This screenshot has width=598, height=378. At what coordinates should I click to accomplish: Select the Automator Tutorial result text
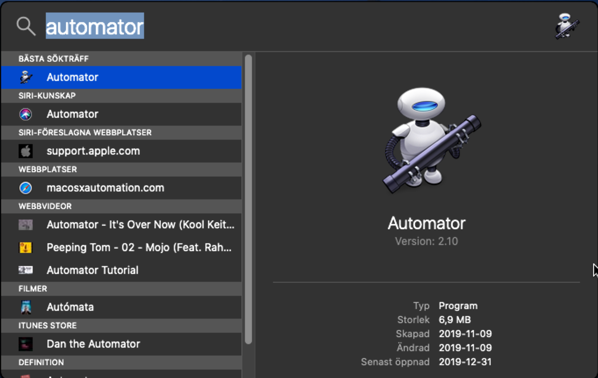point(92,270)
